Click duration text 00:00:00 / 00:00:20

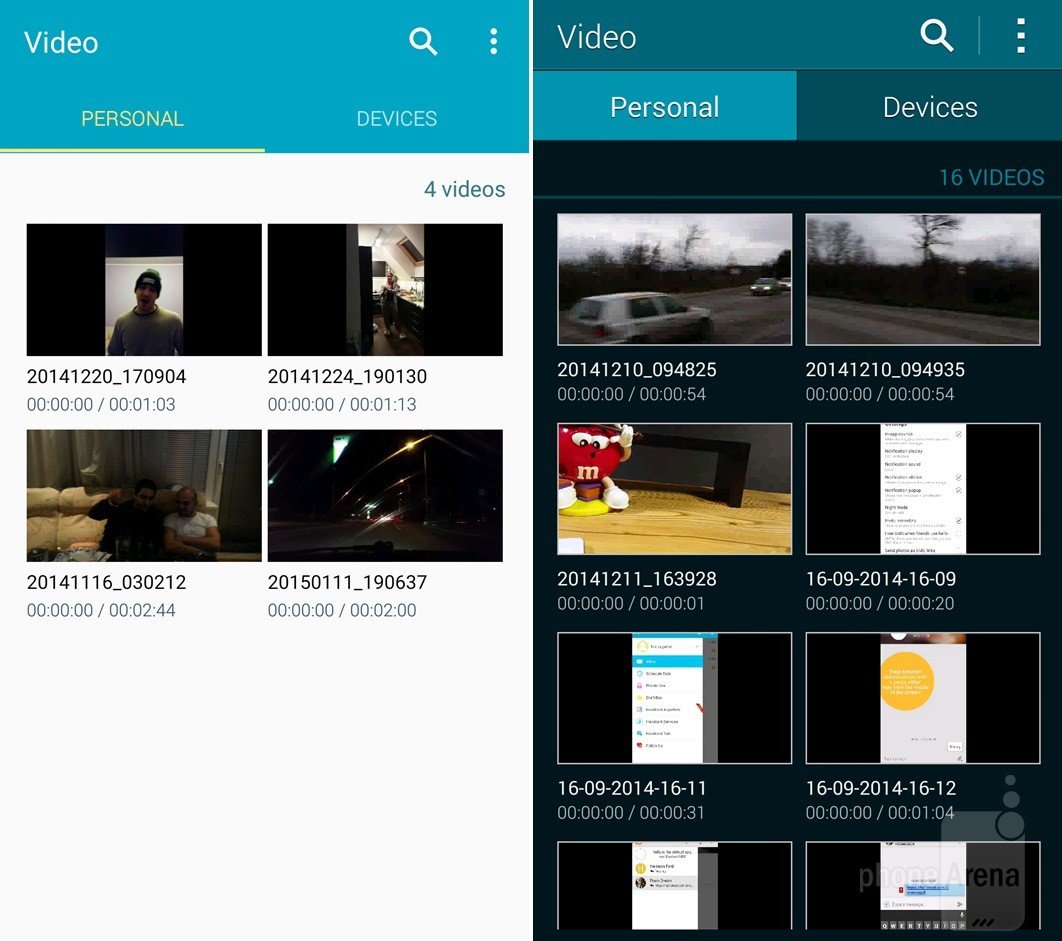point(880,604)
